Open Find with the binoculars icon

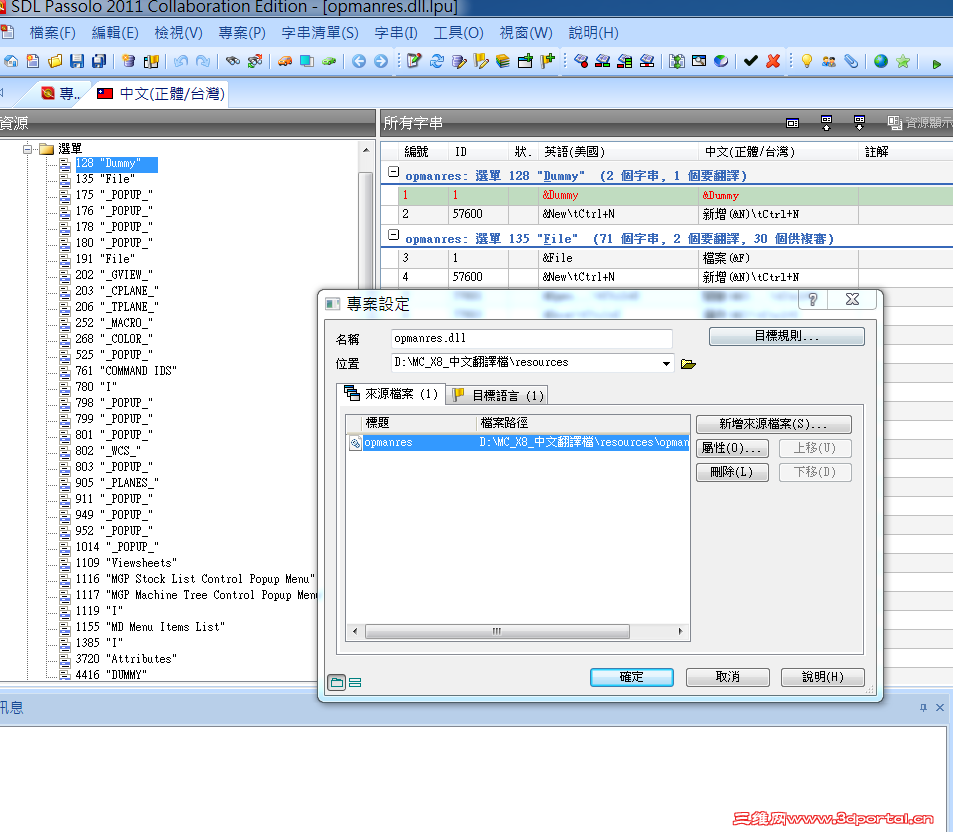233,61
